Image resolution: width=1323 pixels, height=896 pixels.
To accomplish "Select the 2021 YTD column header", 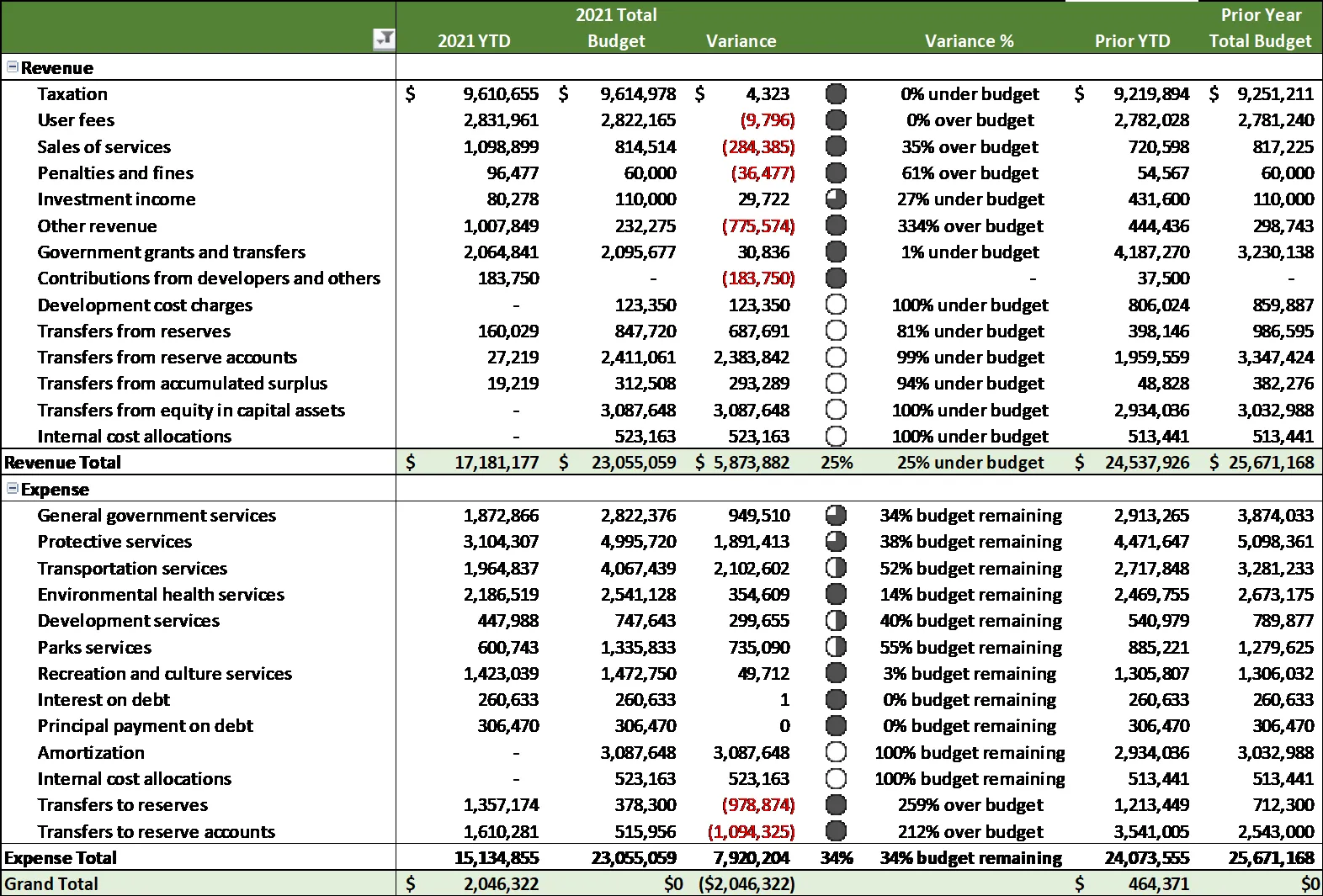I will pos(474,40).
